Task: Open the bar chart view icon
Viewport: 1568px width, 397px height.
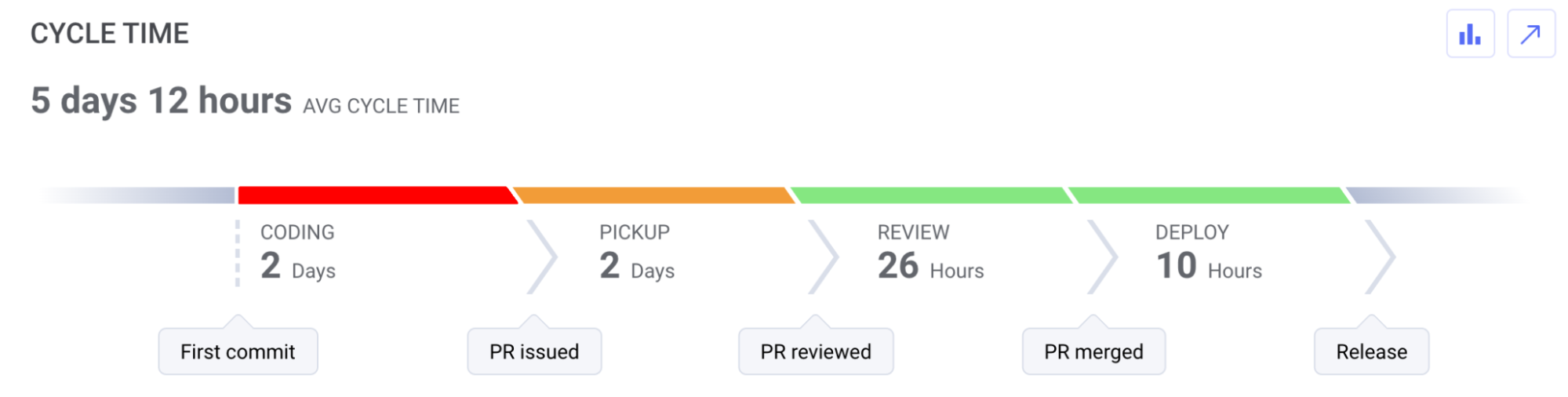Action: (x=1470, y=34)
